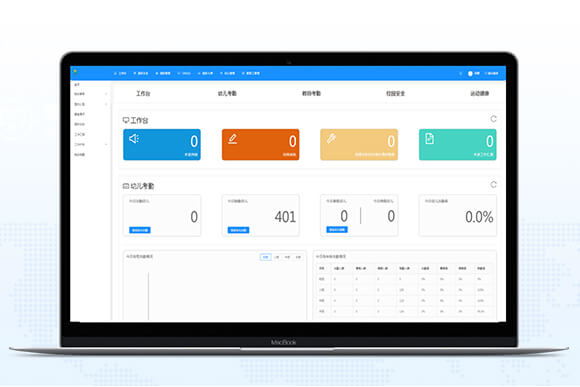The image size is (580, 387).
Task: Click the wrench icon on the yellow card
Action: coord(331,138)
